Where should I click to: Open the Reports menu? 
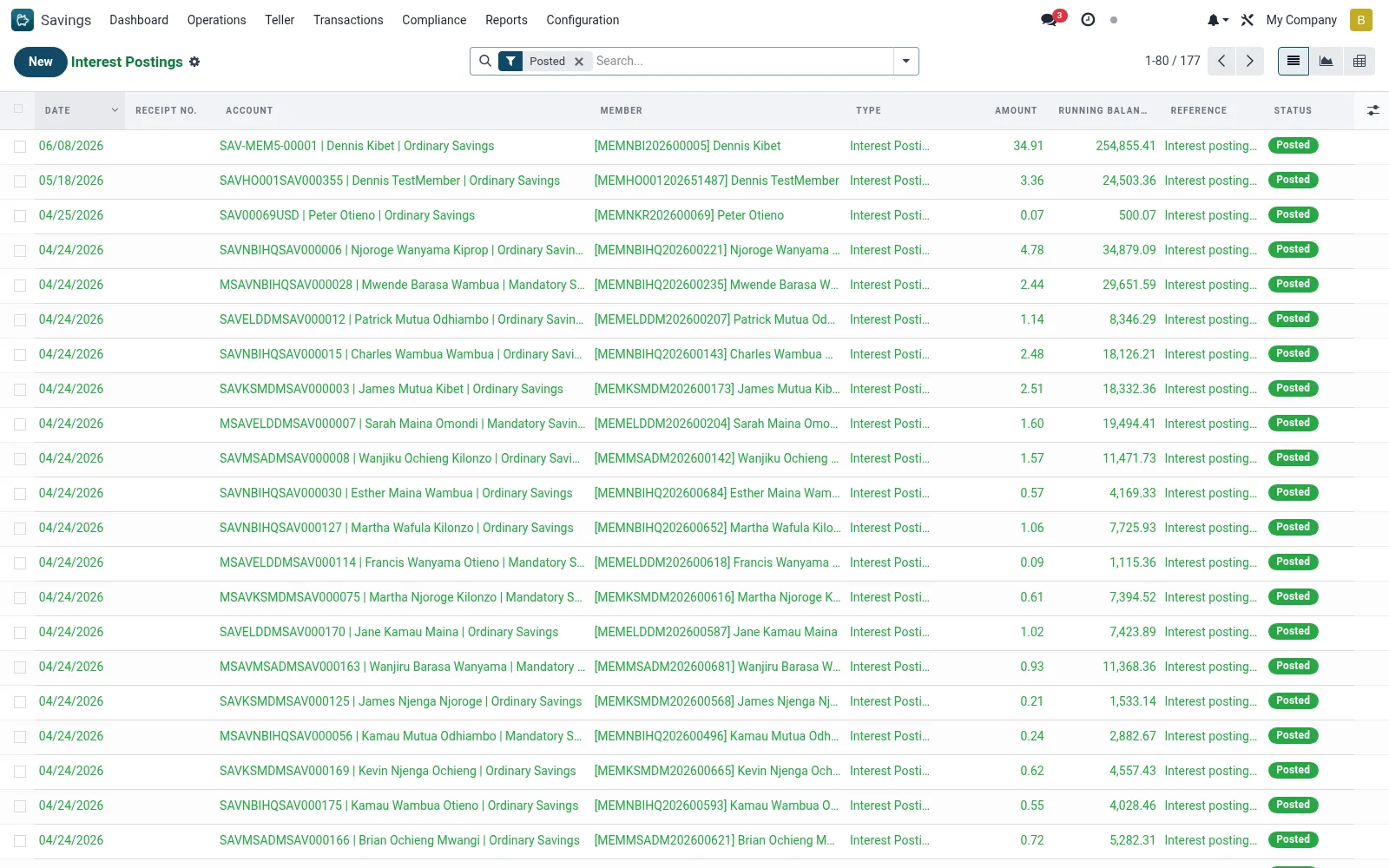point(506,20)
